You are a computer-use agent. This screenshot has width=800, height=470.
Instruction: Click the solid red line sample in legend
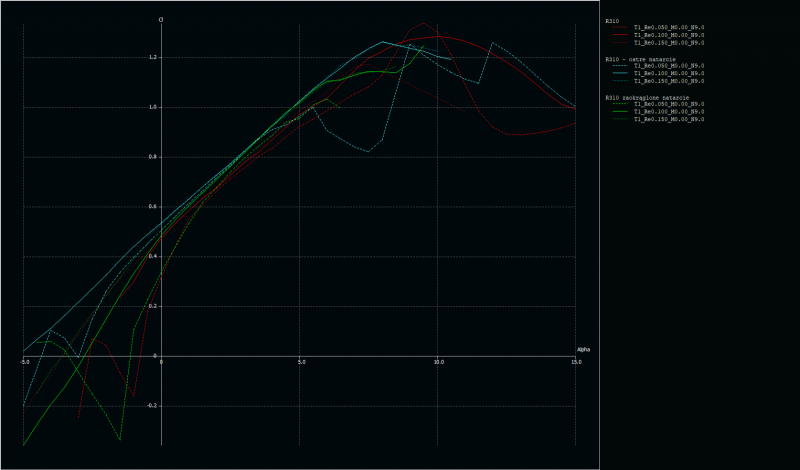[619, 35]
